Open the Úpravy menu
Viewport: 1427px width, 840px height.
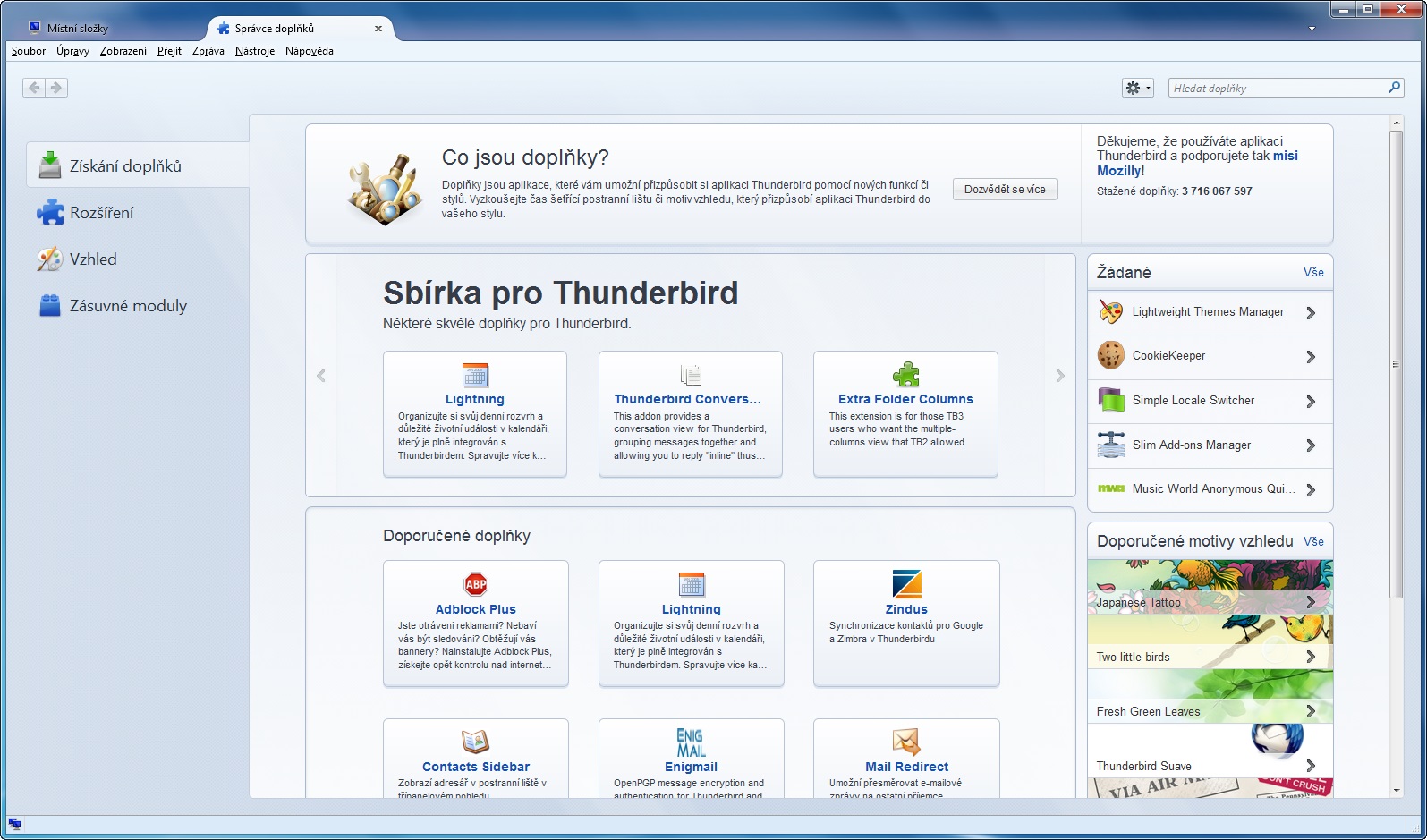(72, 51)
